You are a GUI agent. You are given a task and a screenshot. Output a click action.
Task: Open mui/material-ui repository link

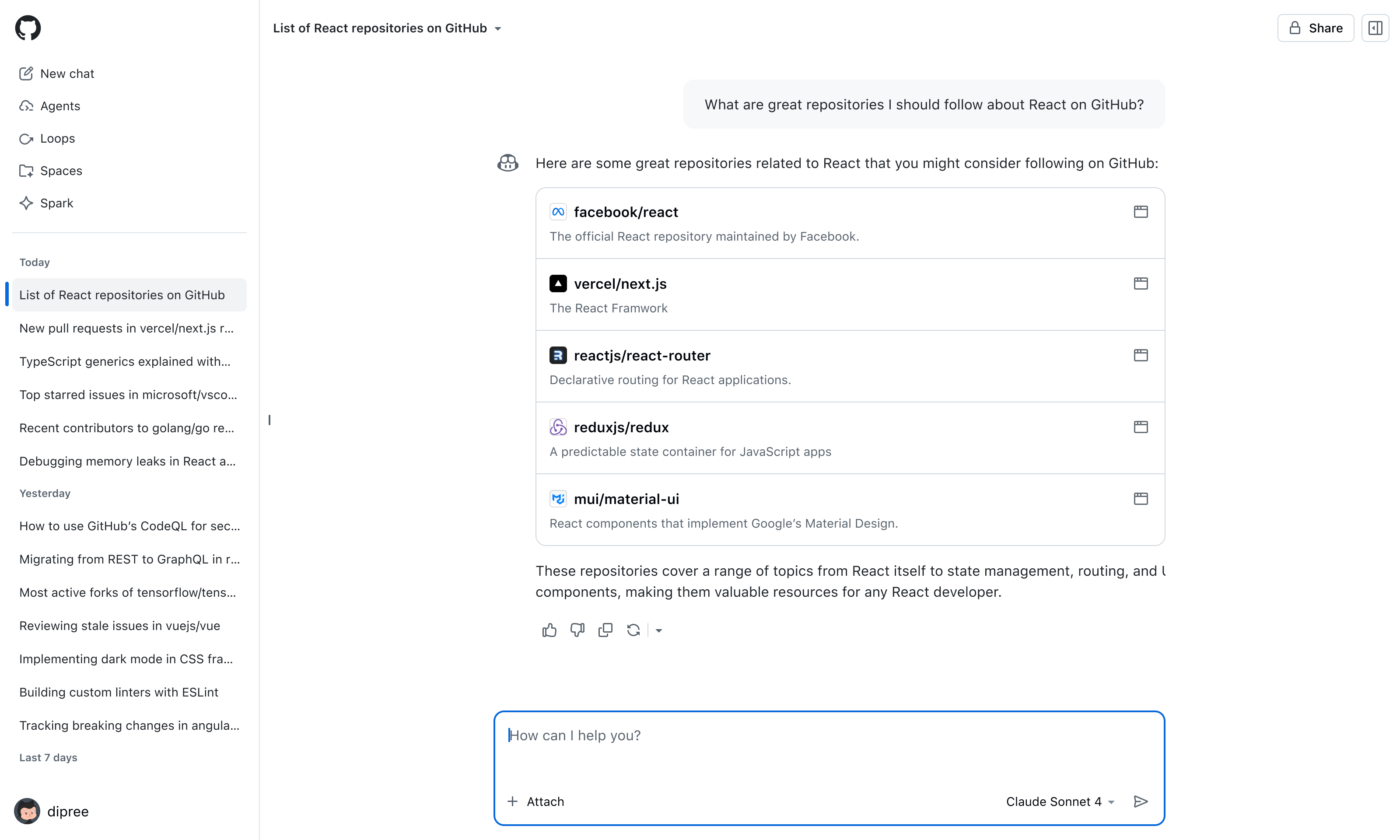[626, 499]
